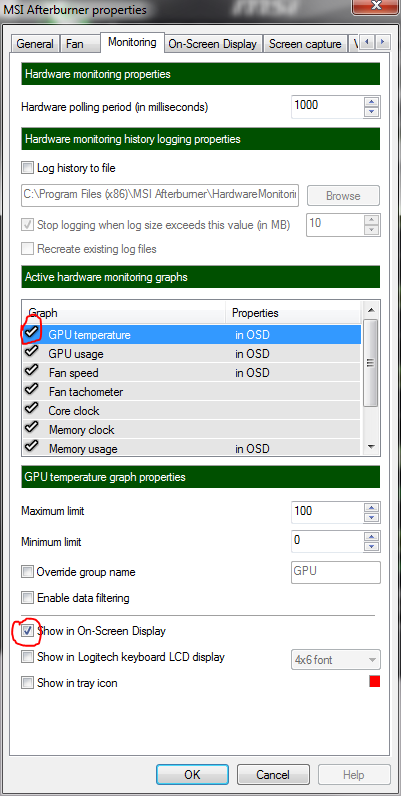
Task: Toggle the Core clock graph checkmark
Action: pyautogui.click(x=31, y=408)
